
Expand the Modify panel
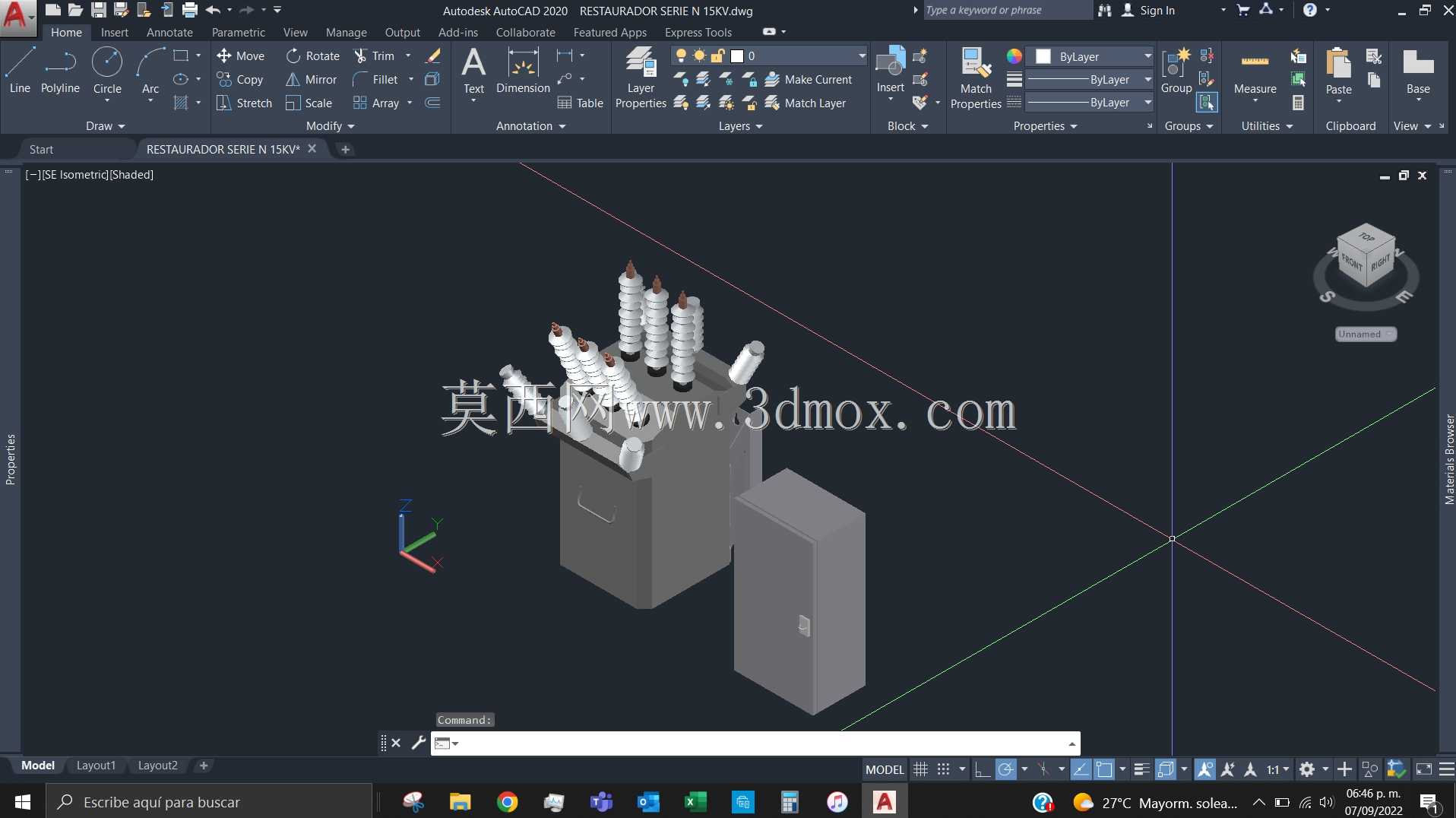[x=330, y=125]
